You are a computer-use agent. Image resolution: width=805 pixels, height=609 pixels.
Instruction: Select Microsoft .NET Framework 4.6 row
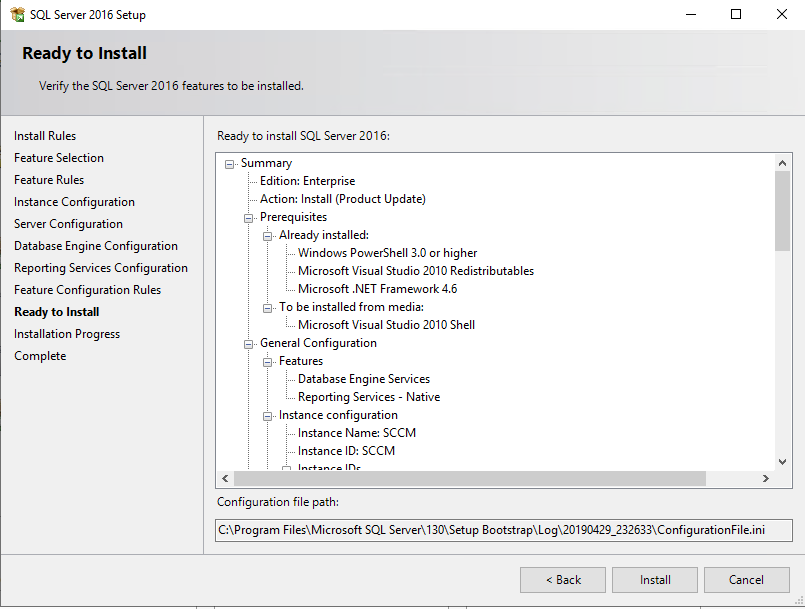(x=377, y=289)
